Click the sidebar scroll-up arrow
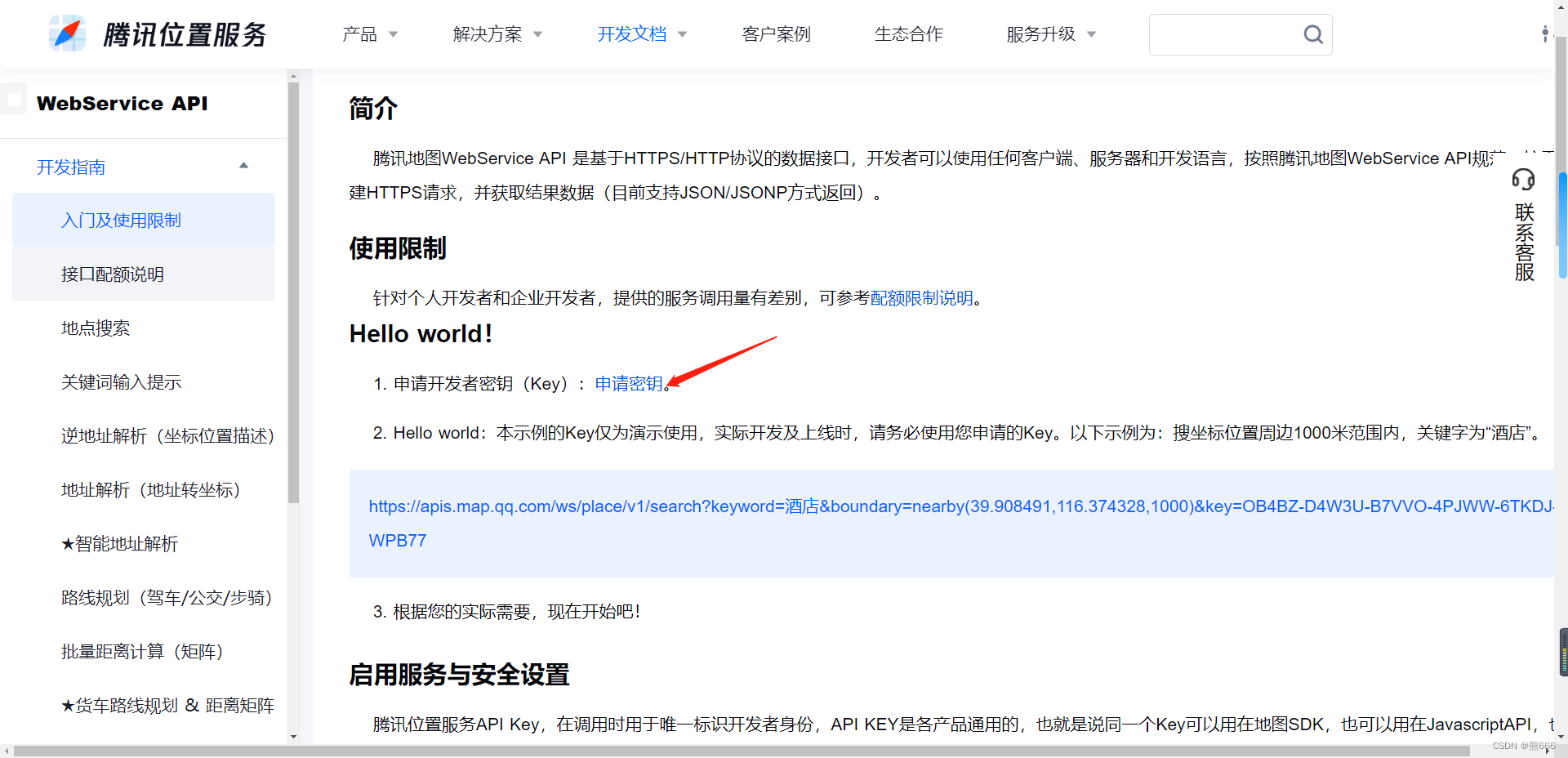Viewport: 1568px width, 758px height. coord(293,76)
